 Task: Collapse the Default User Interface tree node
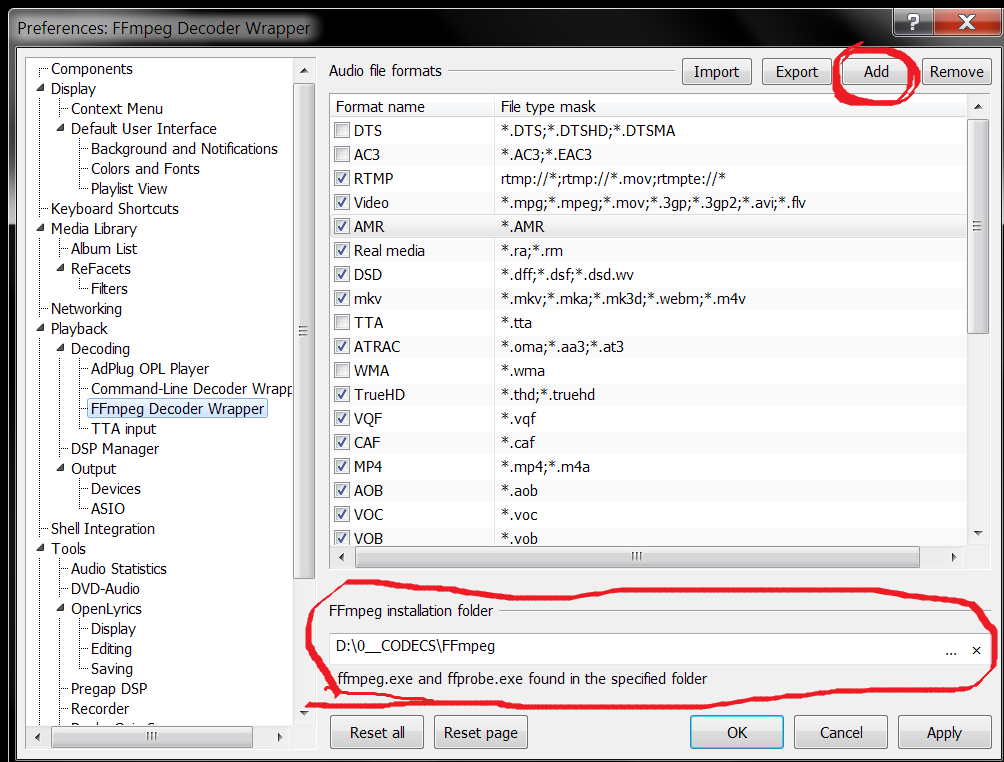coord(59,129)
